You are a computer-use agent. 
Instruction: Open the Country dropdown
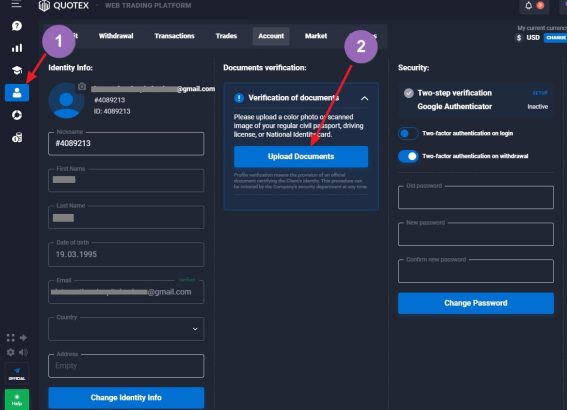(126, 329)
